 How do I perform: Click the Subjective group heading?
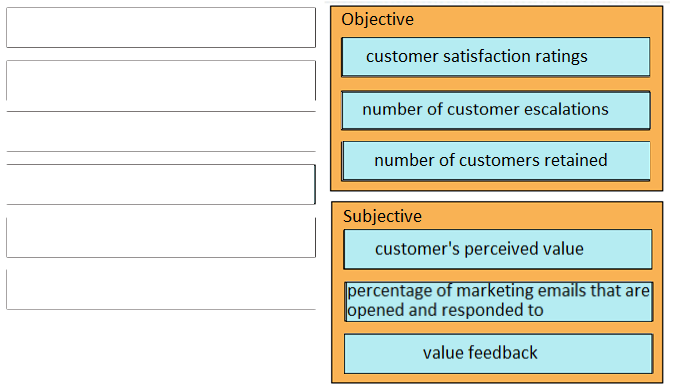[382, 216]
